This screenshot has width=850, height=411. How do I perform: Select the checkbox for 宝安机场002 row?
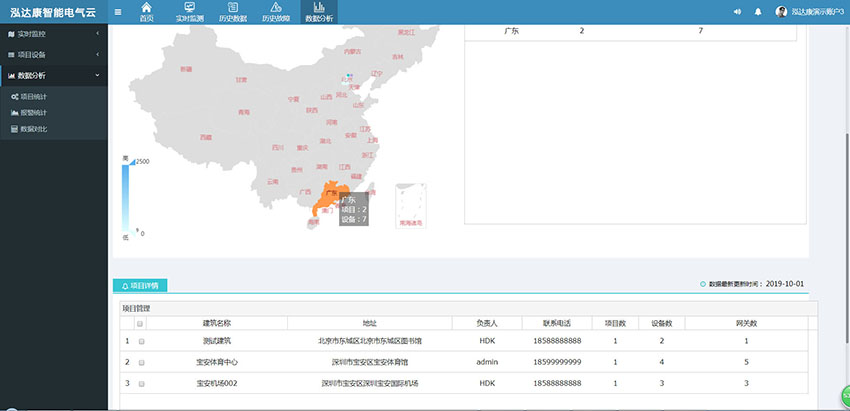[x=140, y=383]
